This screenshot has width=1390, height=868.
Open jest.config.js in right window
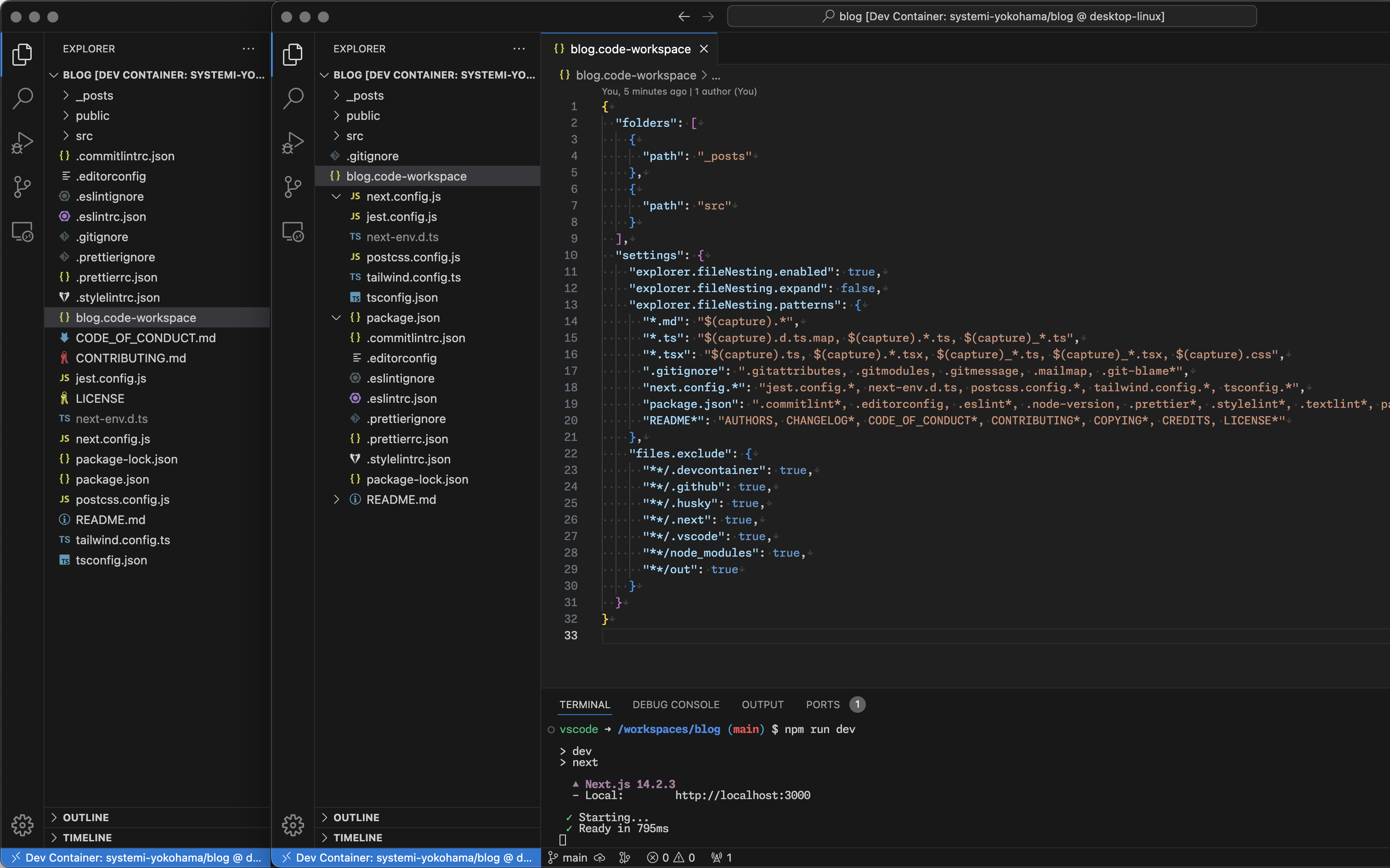[x=428, y=216]
